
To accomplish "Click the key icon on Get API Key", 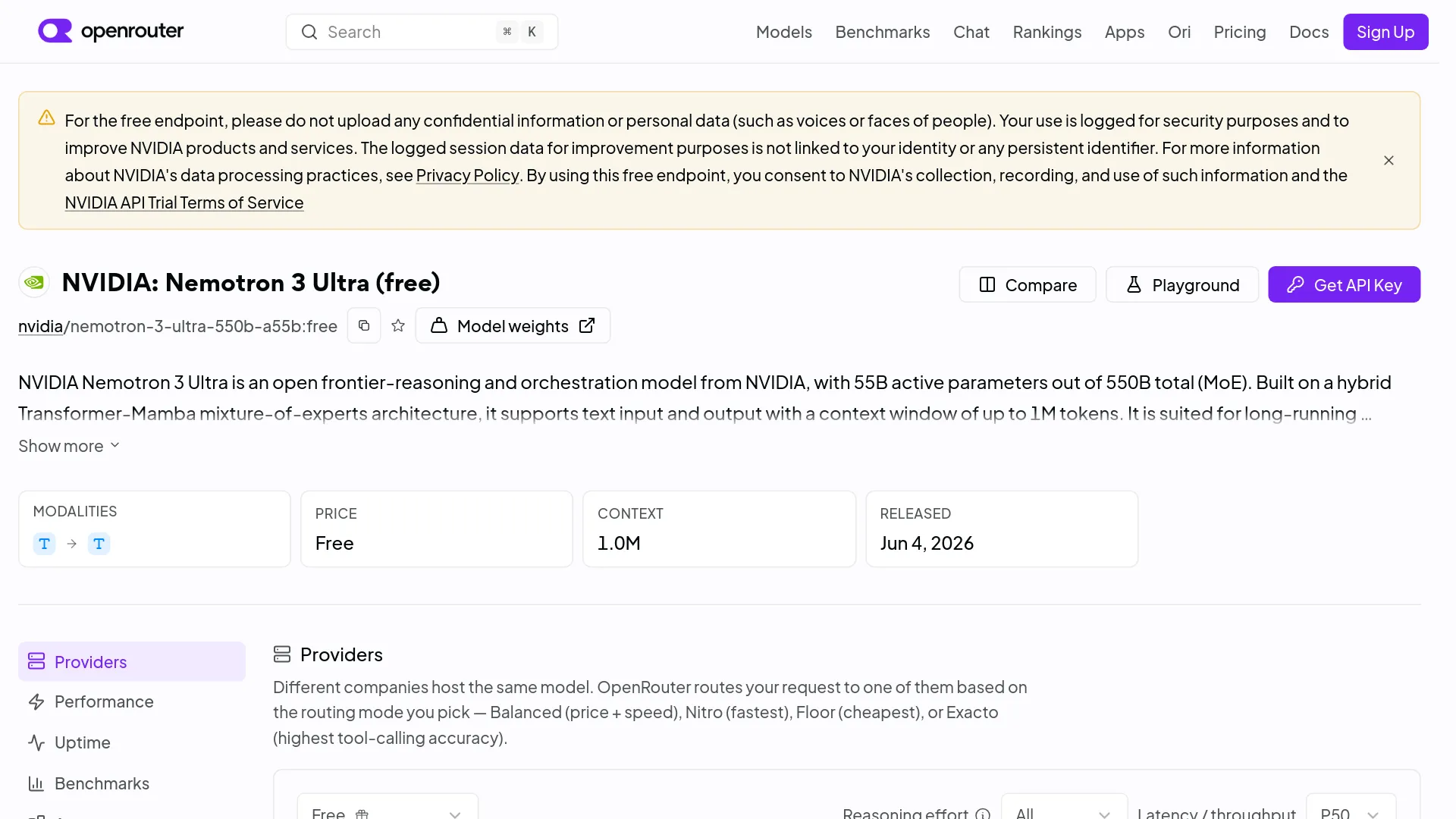I will pos(1295,284).
